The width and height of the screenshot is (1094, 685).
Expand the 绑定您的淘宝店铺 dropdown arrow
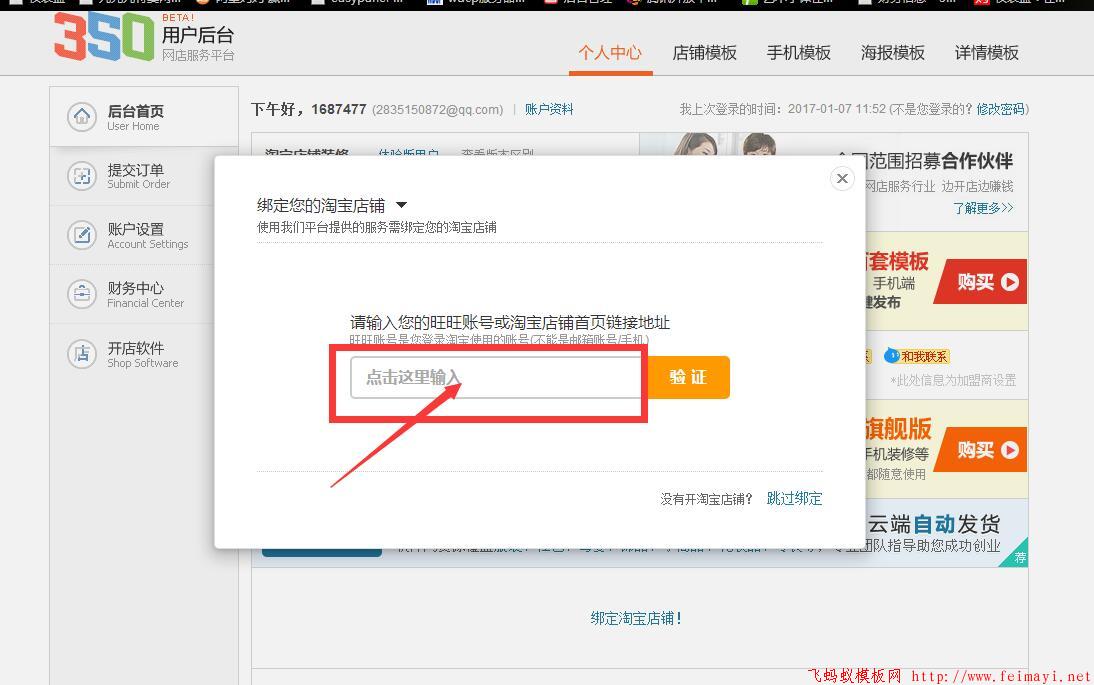click(401, 205)
